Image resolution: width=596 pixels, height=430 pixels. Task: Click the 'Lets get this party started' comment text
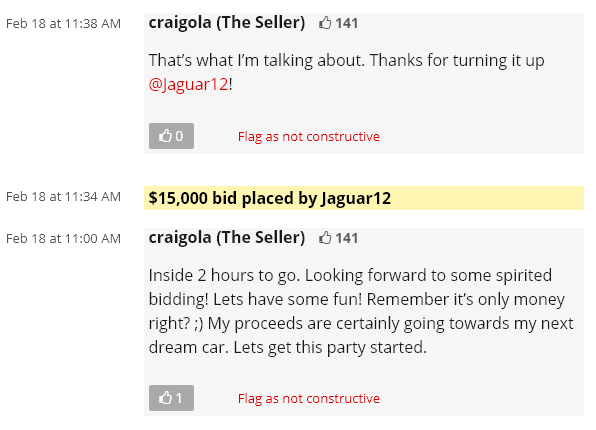coord(330,347)
